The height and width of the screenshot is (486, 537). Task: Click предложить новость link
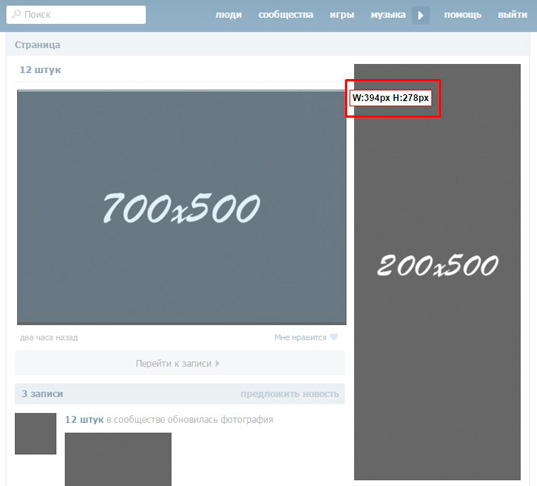289,394
